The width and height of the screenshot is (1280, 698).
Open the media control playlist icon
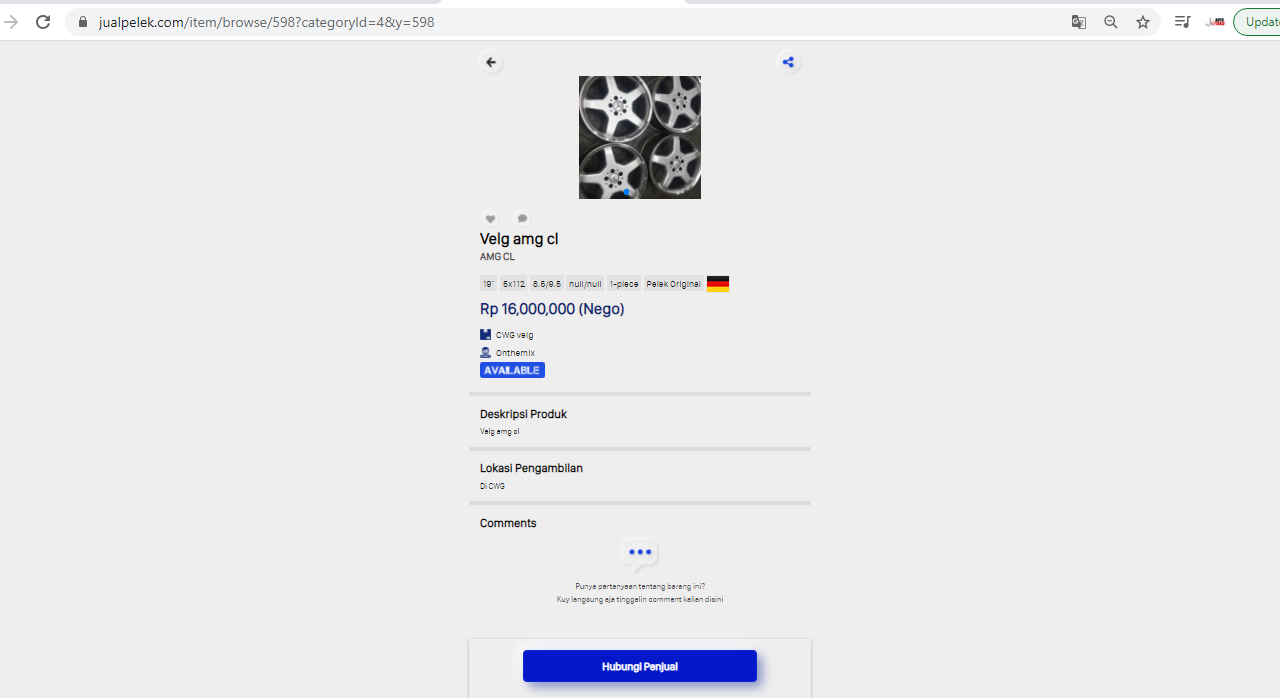pyautogui.click(x=1182, y=22)
